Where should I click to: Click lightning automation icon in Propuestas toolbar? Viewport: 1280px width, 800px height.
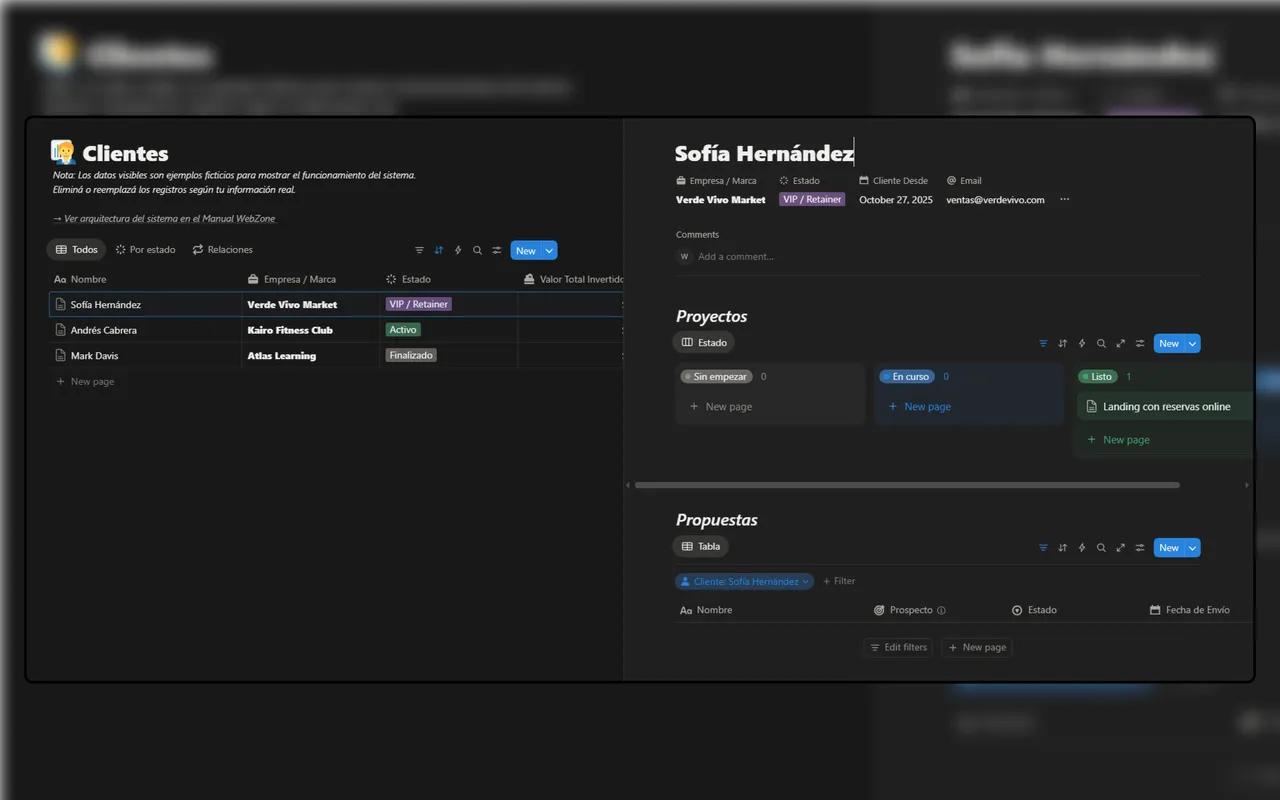pyautogui.click(x=1082, y=548)
